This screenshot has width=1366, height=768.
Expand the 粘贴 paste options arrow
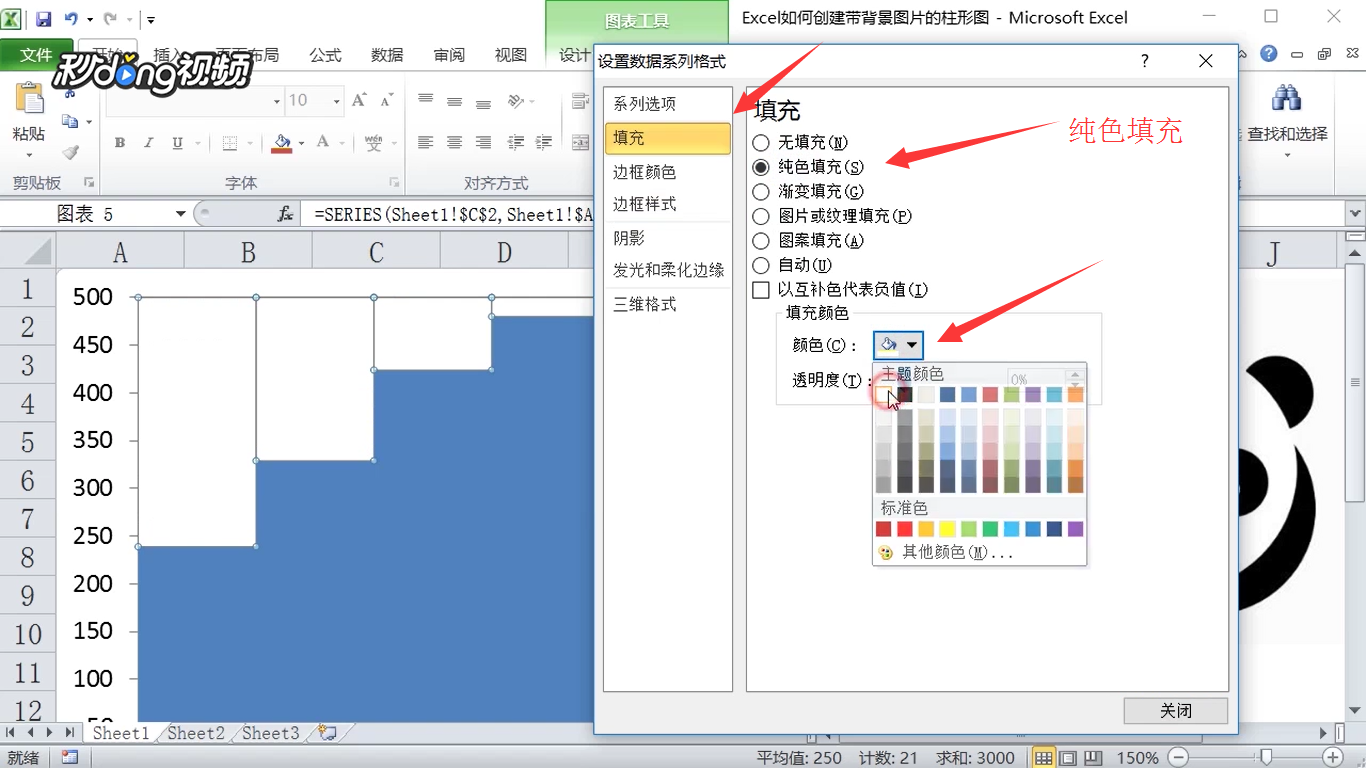[x=29, y=154]
